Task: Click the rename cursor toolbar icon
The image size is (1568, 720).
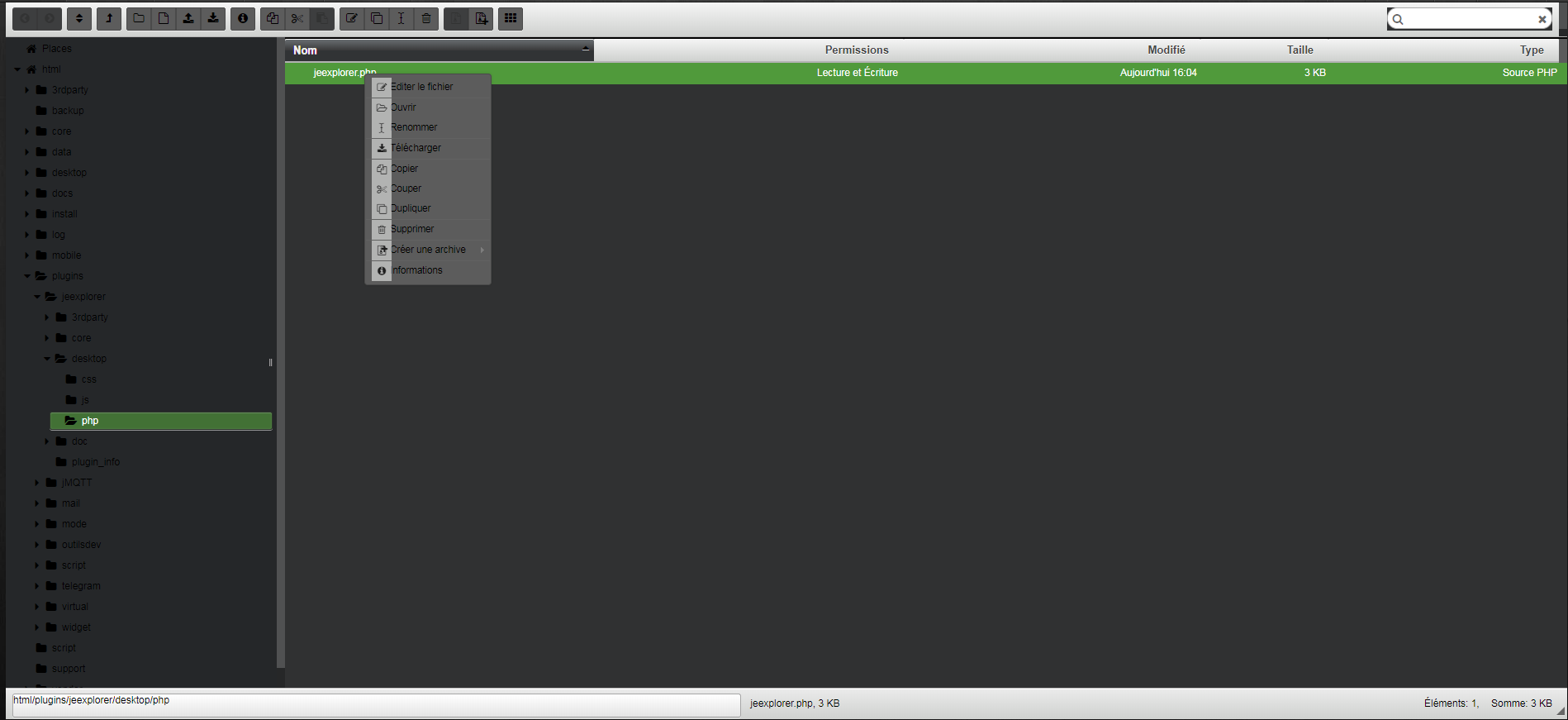Action: click(402, 18)
